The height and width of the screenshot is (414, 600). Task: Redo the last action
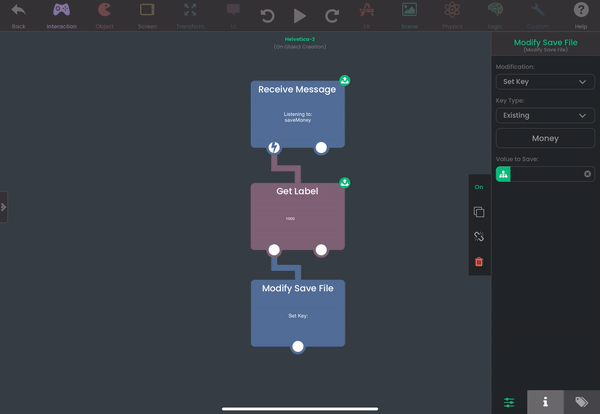point(332,16)
